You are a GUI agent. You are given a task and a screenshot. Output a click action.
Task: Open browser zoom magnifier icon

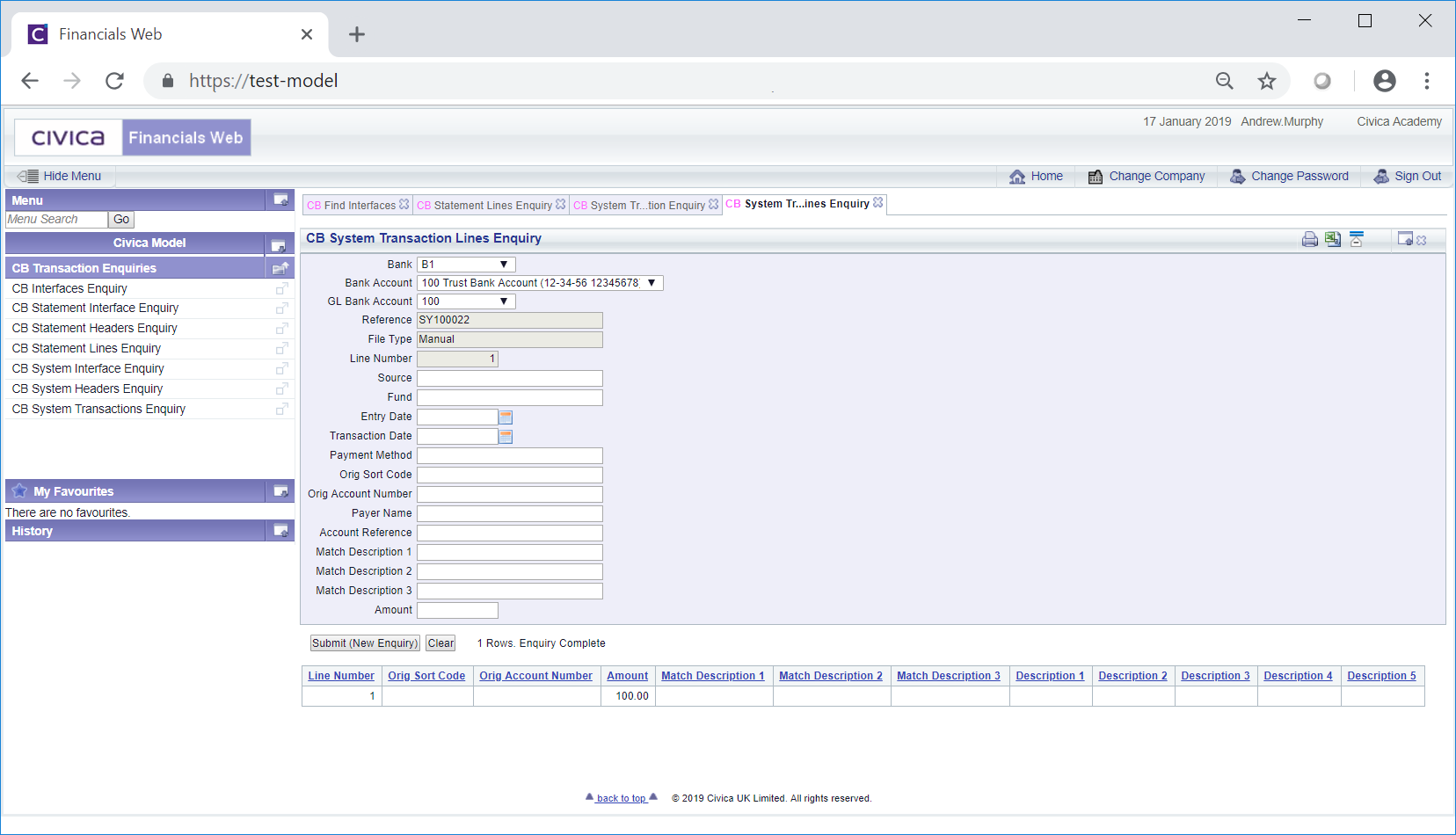(1225, 81)
